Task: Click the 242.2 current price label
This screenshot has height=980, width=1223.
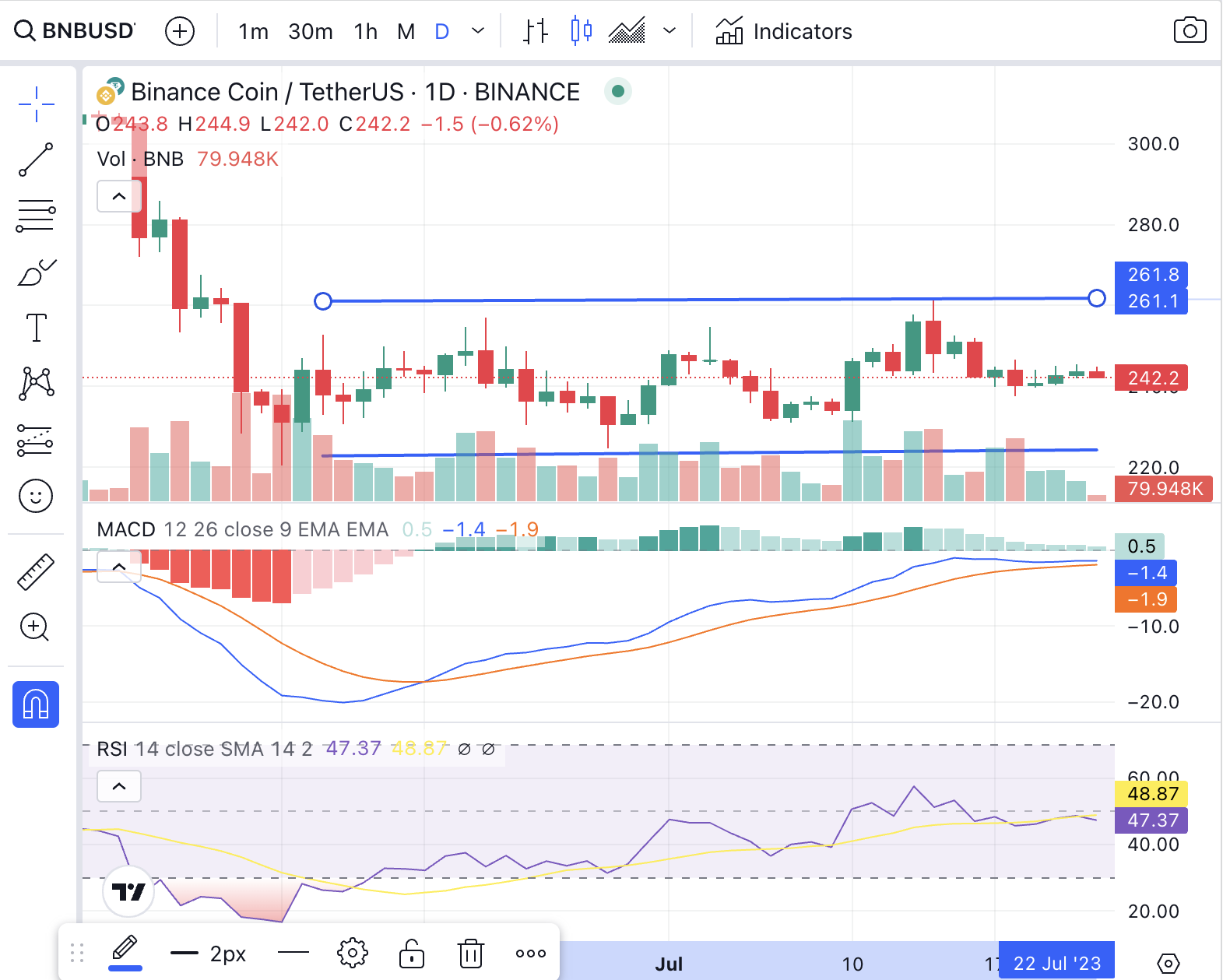Action: pyautogui.click(x=1153, y=378)
